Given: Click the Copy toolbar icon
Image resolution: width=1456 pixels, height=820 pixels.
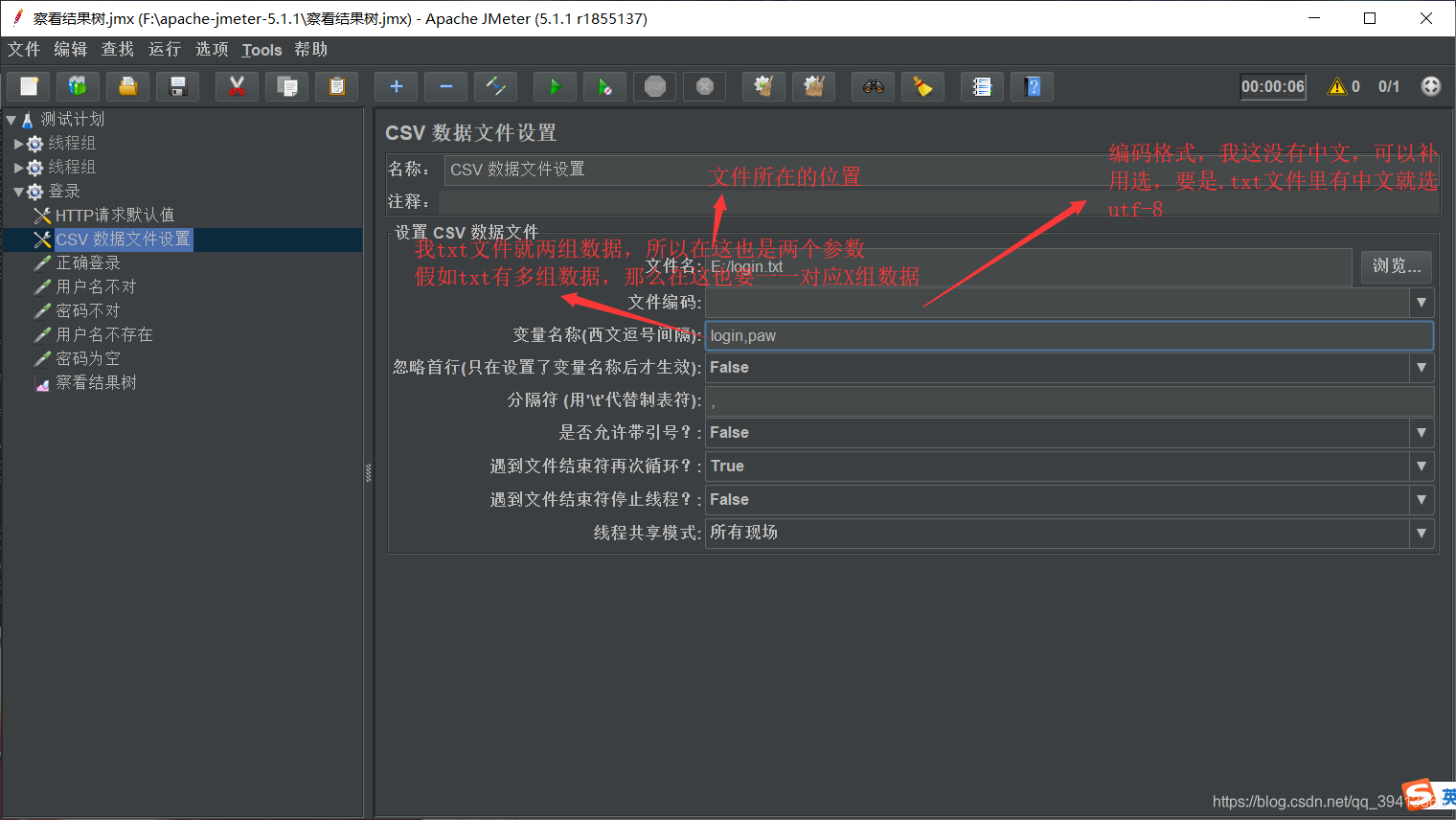Looking at the screenshot, I should point(287,86).
